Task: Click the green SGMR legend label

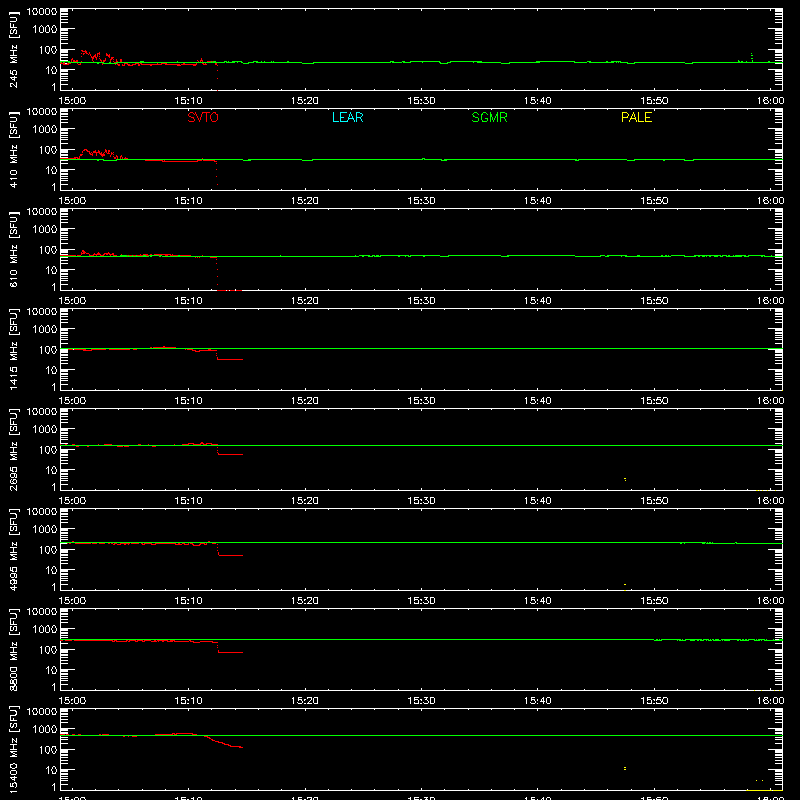Action: click(489, 117)
